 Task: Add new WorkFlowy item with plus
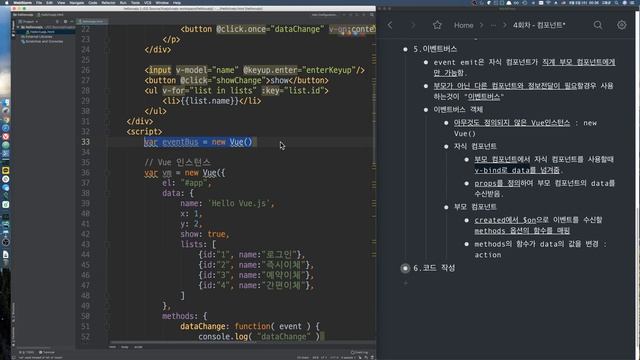(x=405, y=282)
